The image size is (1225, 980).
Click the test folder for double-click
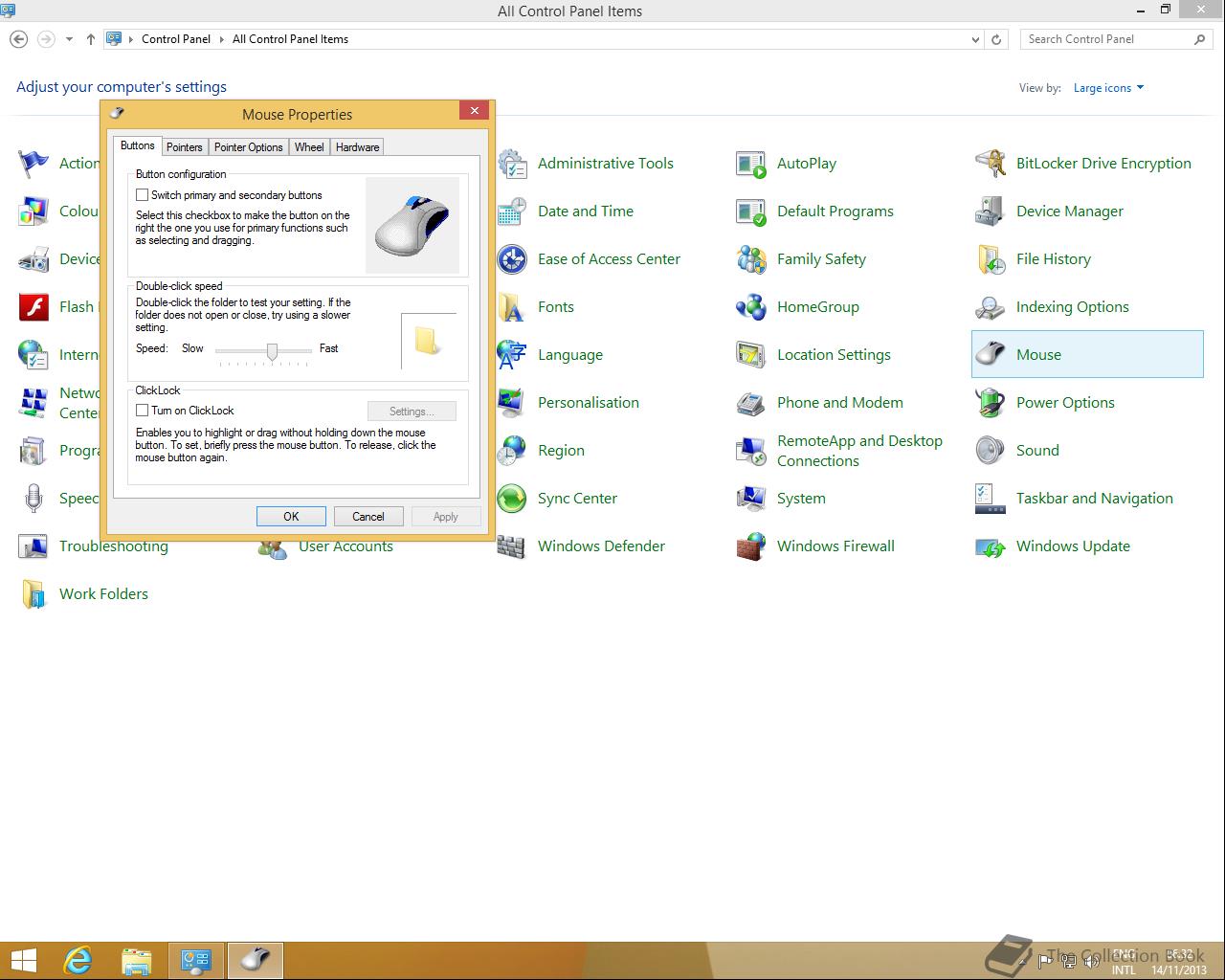(x=428, y=341)
